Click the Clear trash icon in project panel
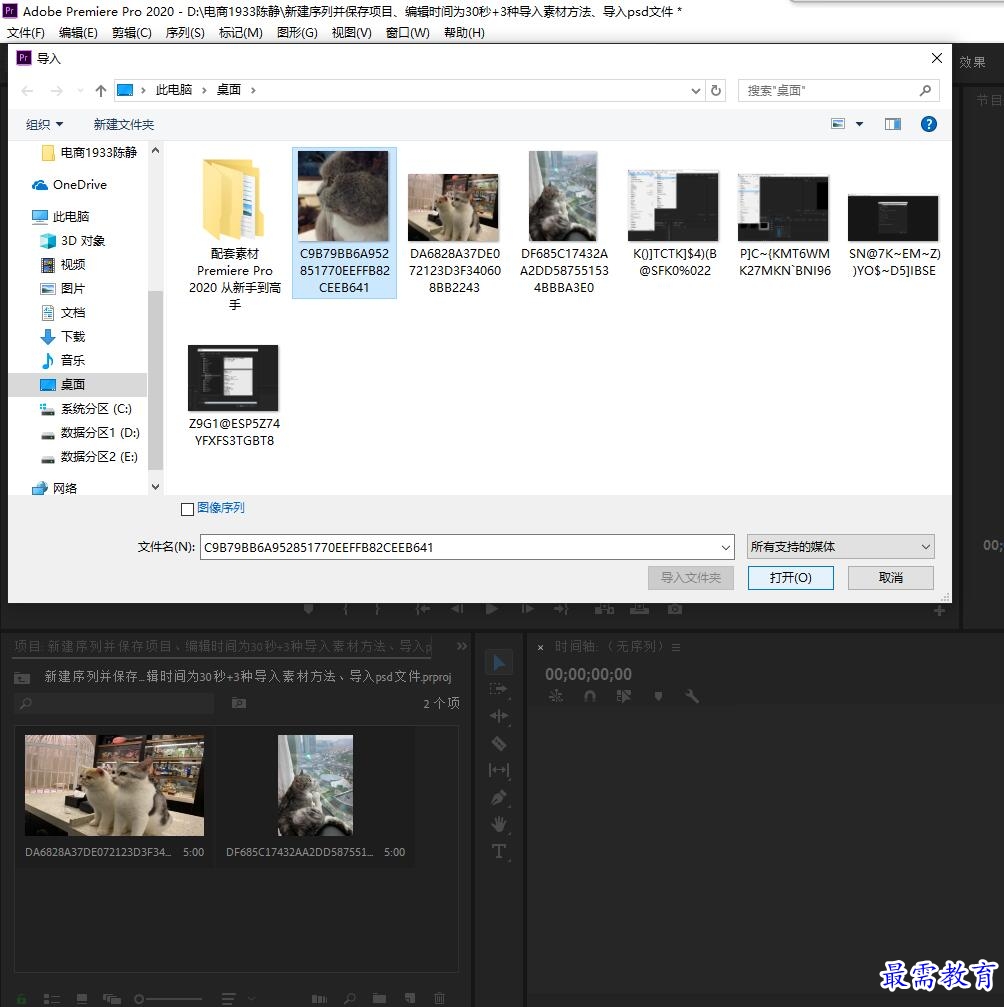The height and width of the screenshot is (1007, 1004). [439, 999]
